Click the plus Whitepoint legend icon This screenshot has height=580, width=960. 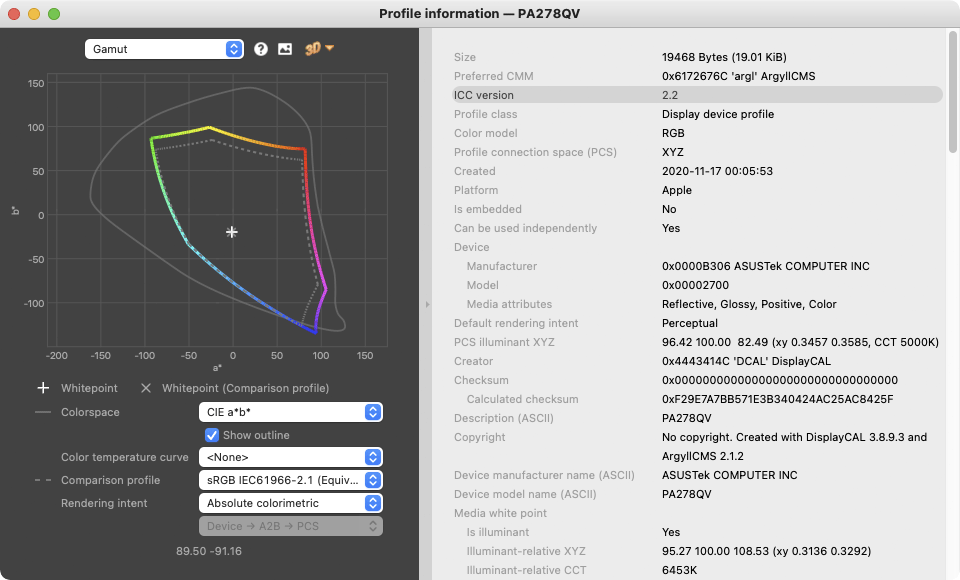tap(43, 388)
